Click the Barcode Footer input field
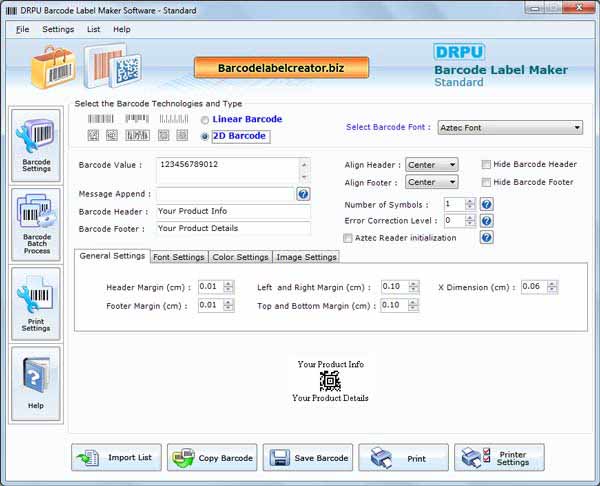Image resolution: width=600 pixels, height=486 pixels. coord(233,228)
